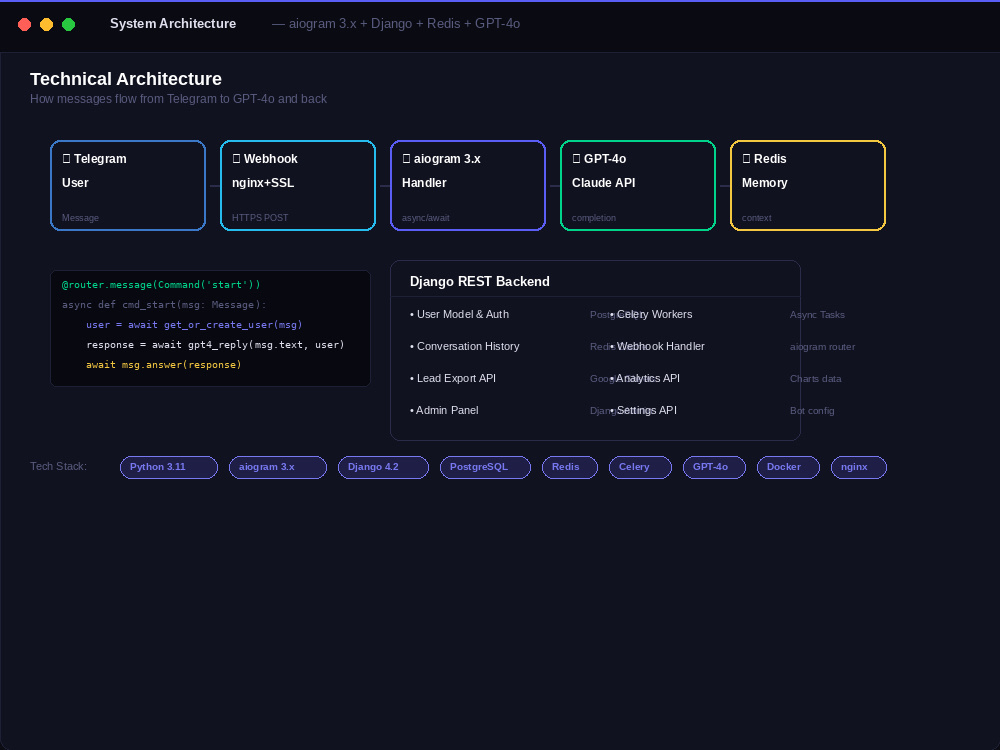Click the 'Charts data' label

coord(815,379)
